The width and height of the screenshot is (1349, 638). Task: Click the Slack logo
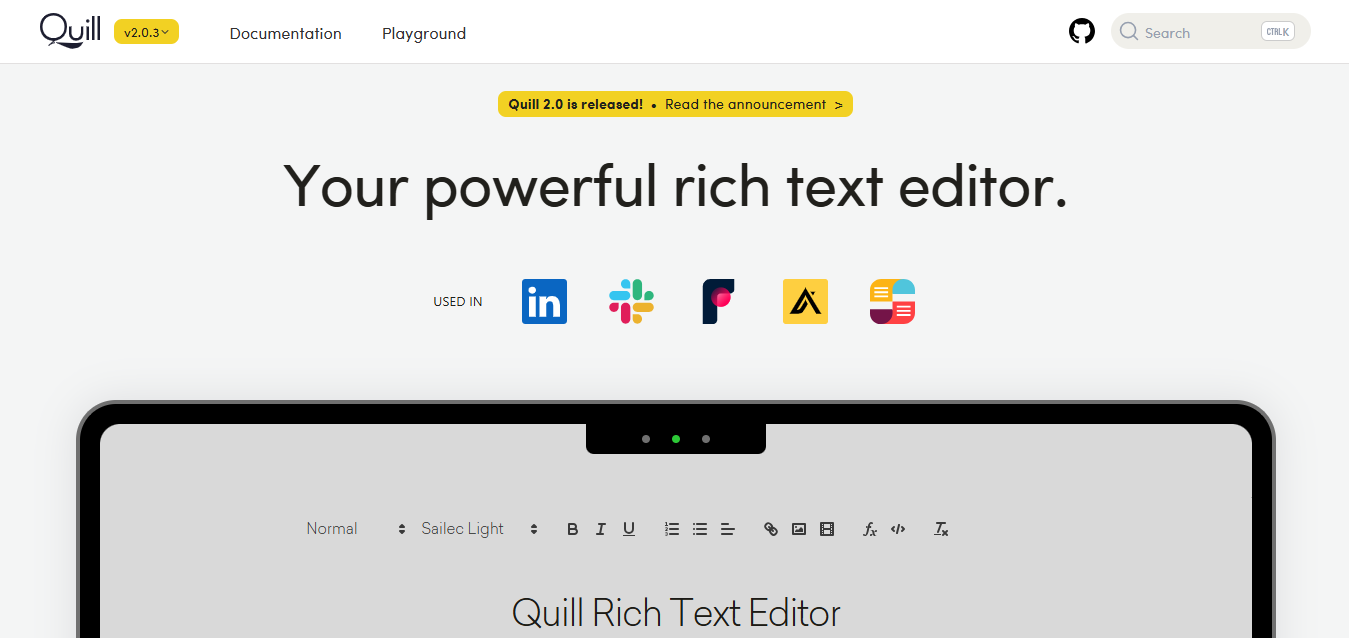click(631, 301)
